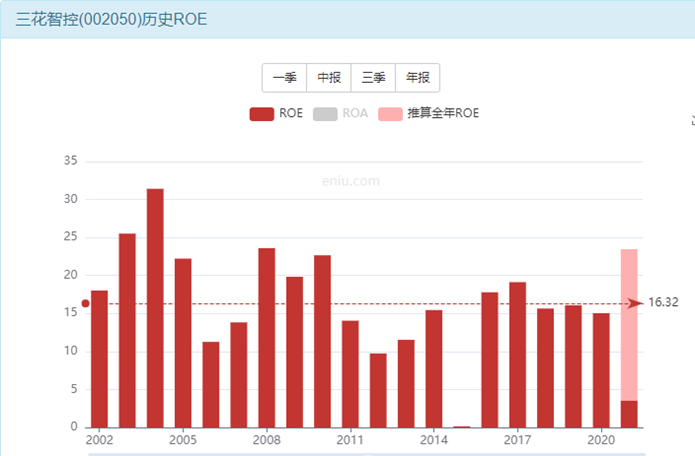The width and height of the screenshot is (695, 456).
Task: Click the dark red 2021 ROE bar
Action: pos(629,414)
